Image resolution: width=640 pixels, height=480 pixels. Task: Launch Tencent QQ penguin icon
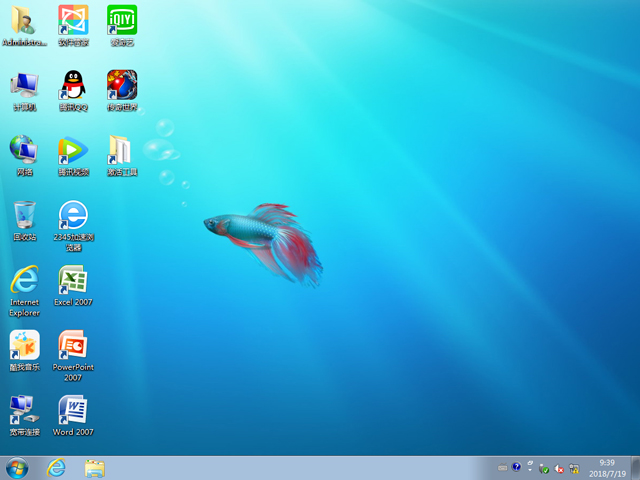click(x=72, y=85)
